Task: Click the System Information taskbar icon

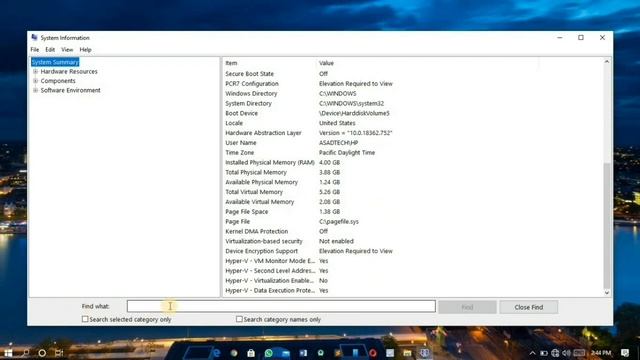Action: click(x=424, y=353)
